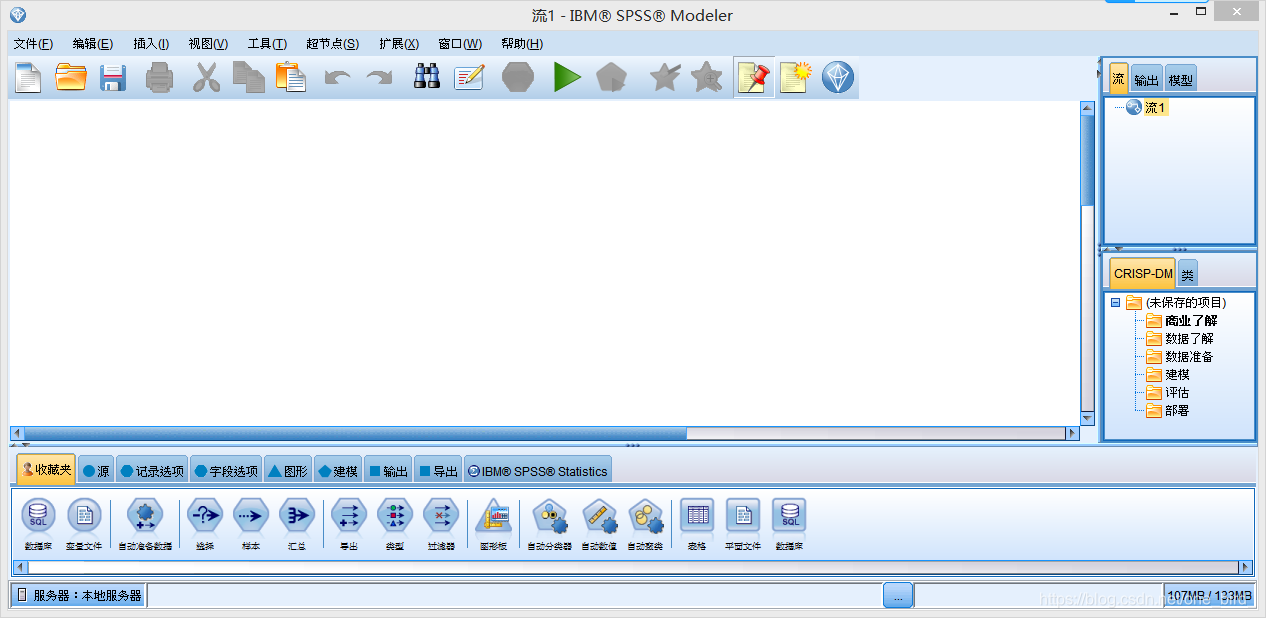
Task: Click the 导出 field node in palette
Action: tap(349, 524)
